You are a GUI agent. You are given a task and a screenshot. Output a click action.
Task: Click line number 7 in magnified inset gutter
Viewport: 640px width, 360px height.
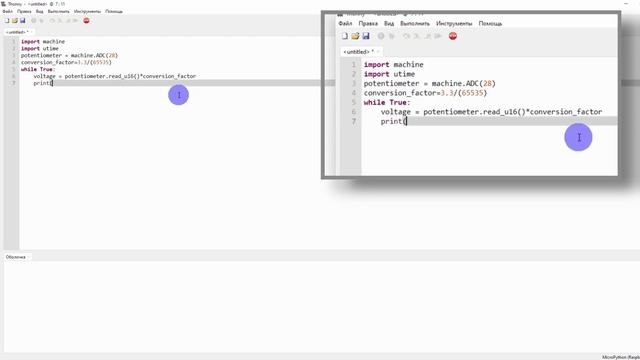coord(354,121)
